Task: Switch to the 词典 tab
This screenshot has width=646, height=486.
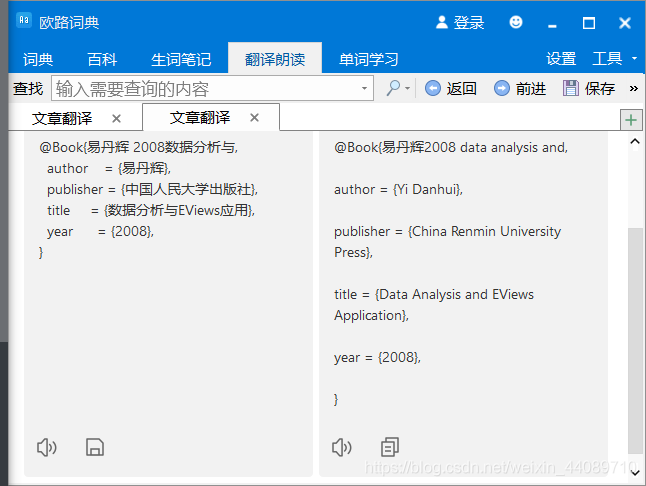Action: [x=38, y=59]
